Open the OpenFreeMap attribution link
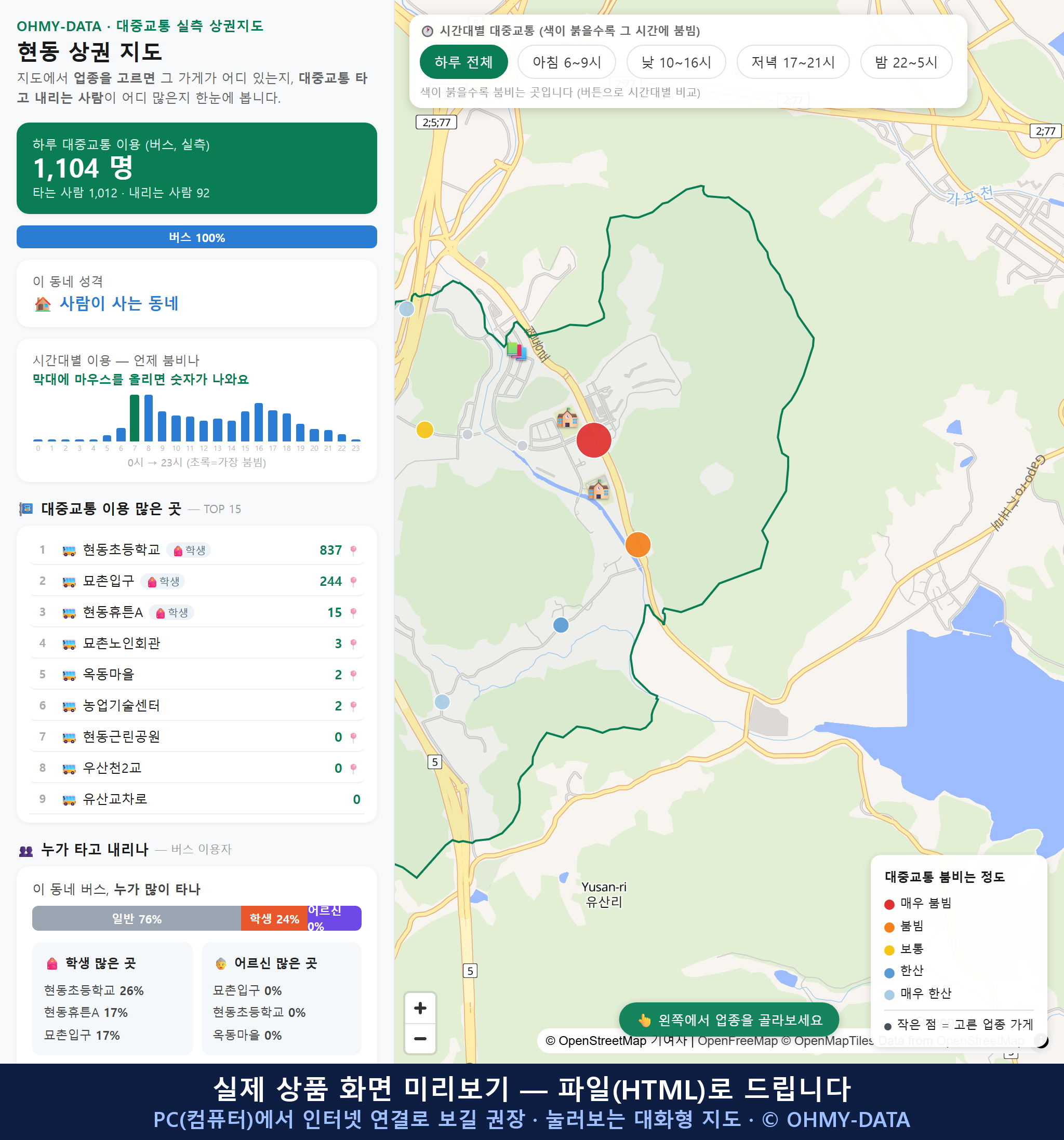This screenshot has width=1064, height=1140. click(737, 1040)
